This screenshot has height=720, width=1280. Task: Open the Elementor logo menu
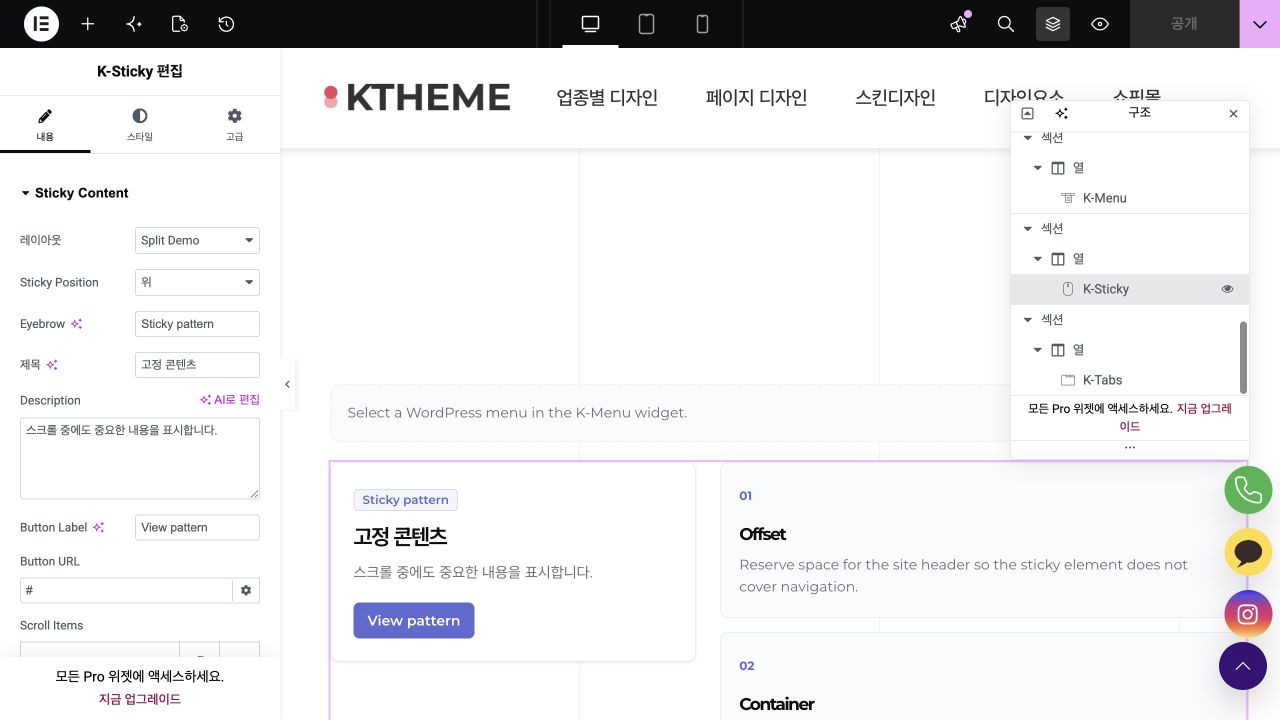[x=41, y=24]
